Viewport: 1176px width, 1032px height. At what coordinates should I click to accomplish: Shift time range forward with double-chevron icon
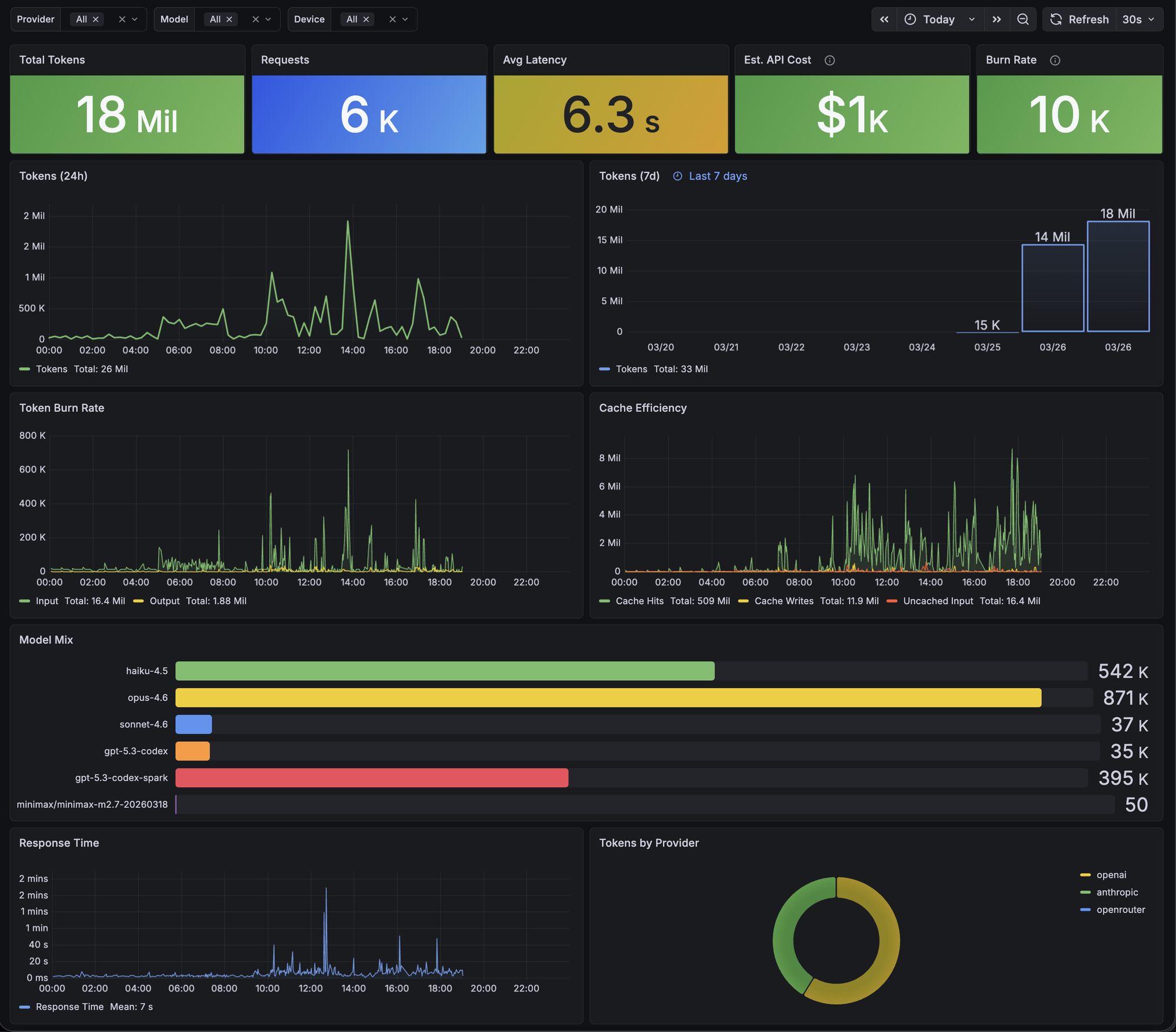(x=997, y=19)
